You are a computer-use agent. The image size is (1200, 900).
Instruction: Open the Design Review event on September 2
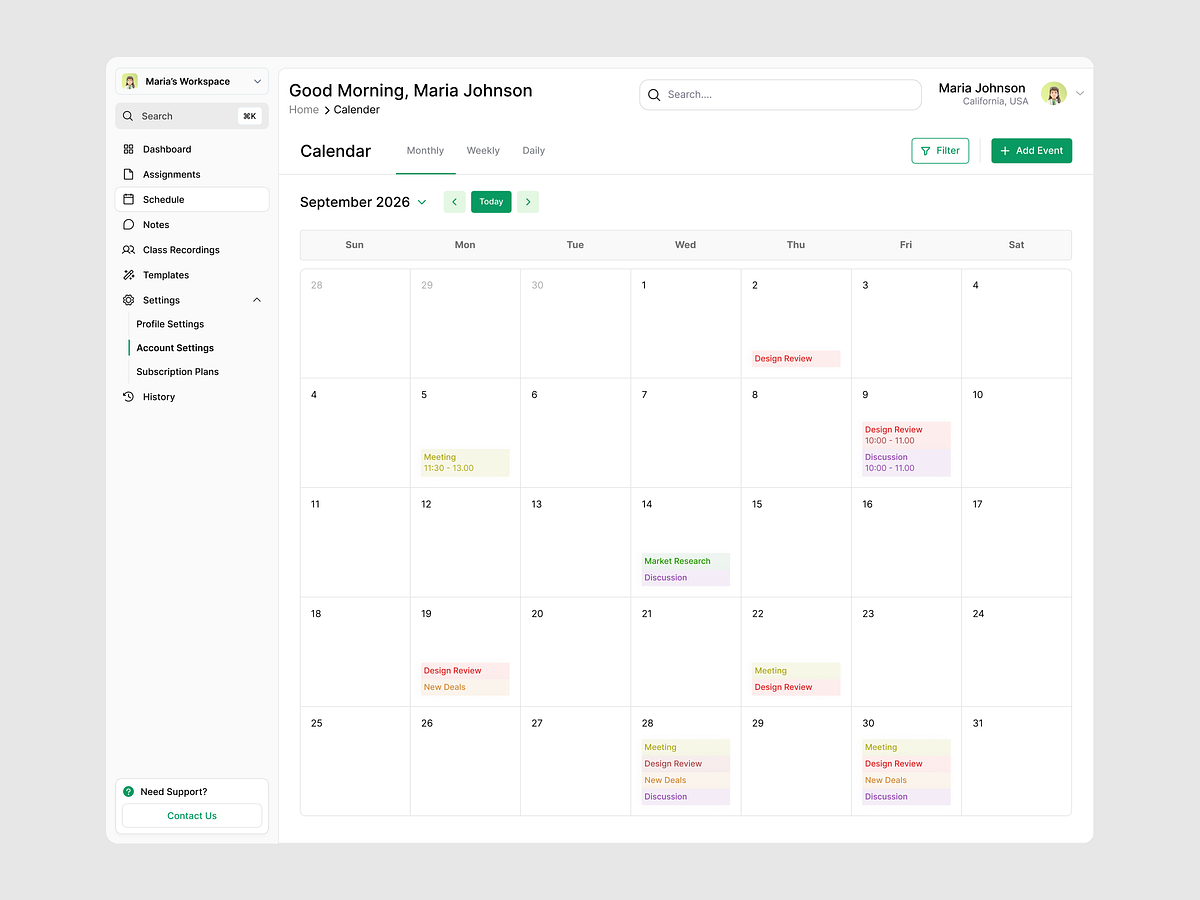(x=796, y=358)
